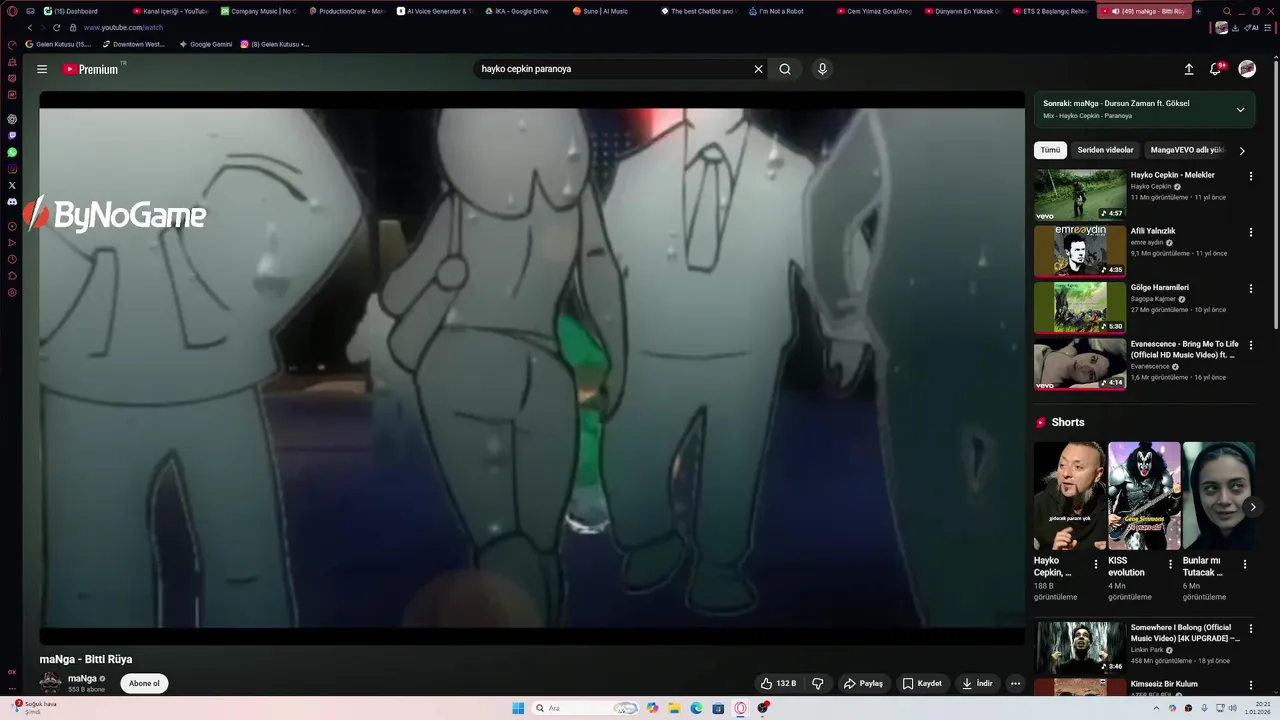Open the Downtown West bookmark
1280x720 pixels.
[133, 44]
